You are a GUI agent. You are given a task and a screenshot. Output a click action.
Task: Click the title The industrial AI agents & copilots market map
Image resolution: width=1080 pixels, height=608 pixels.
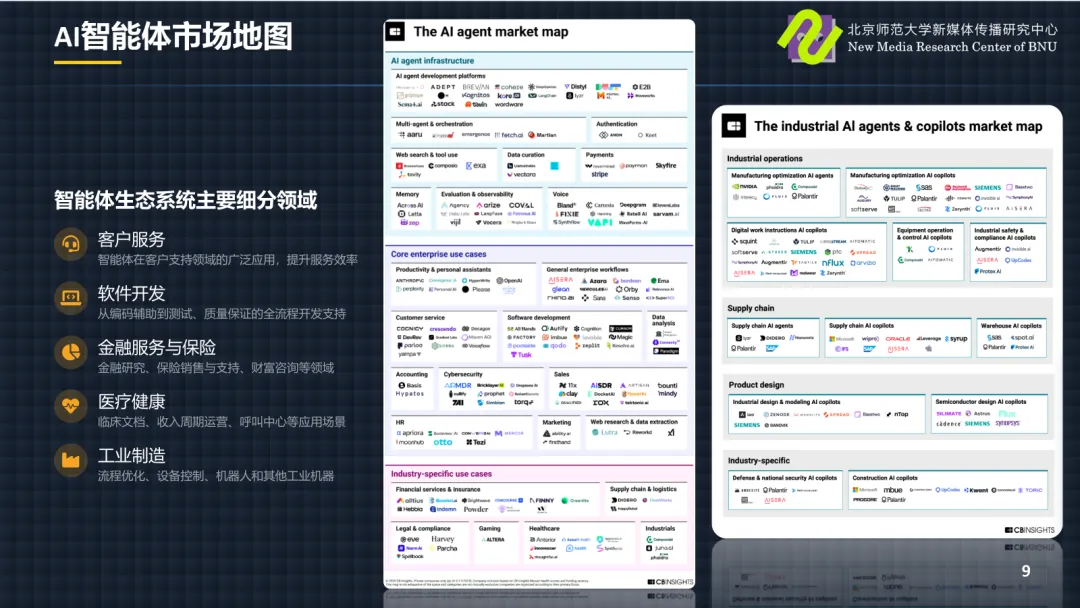[898, 126]
